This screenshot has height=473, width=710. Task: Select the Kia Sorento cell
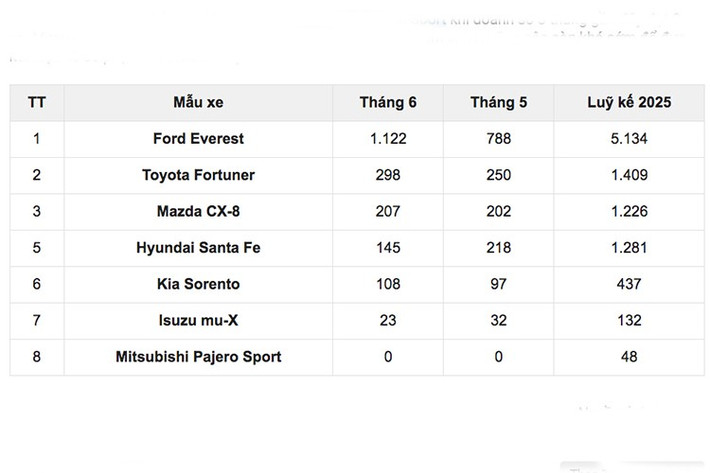coord(198,284)
